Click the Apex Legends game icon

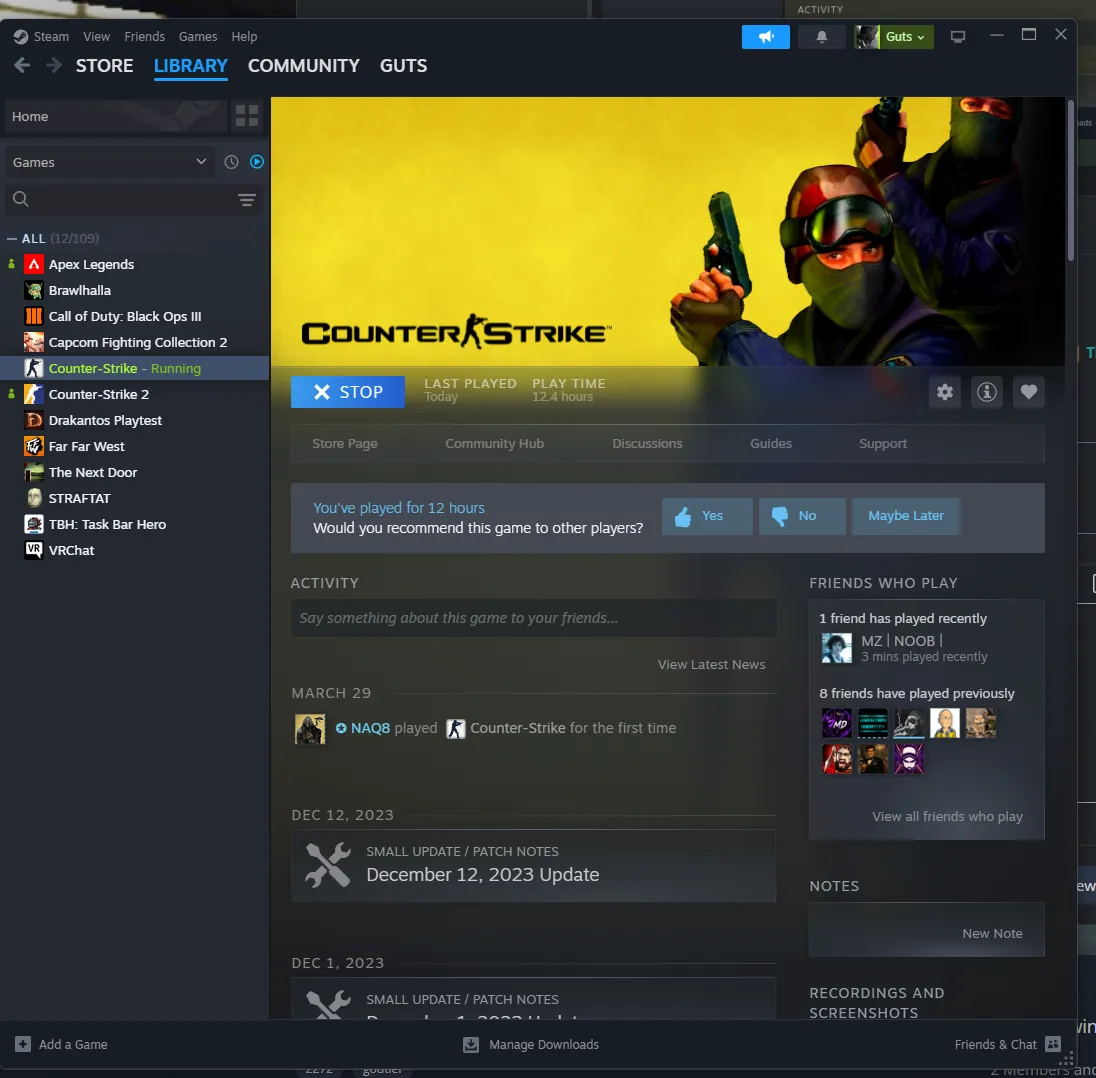(x=34, y=264)
